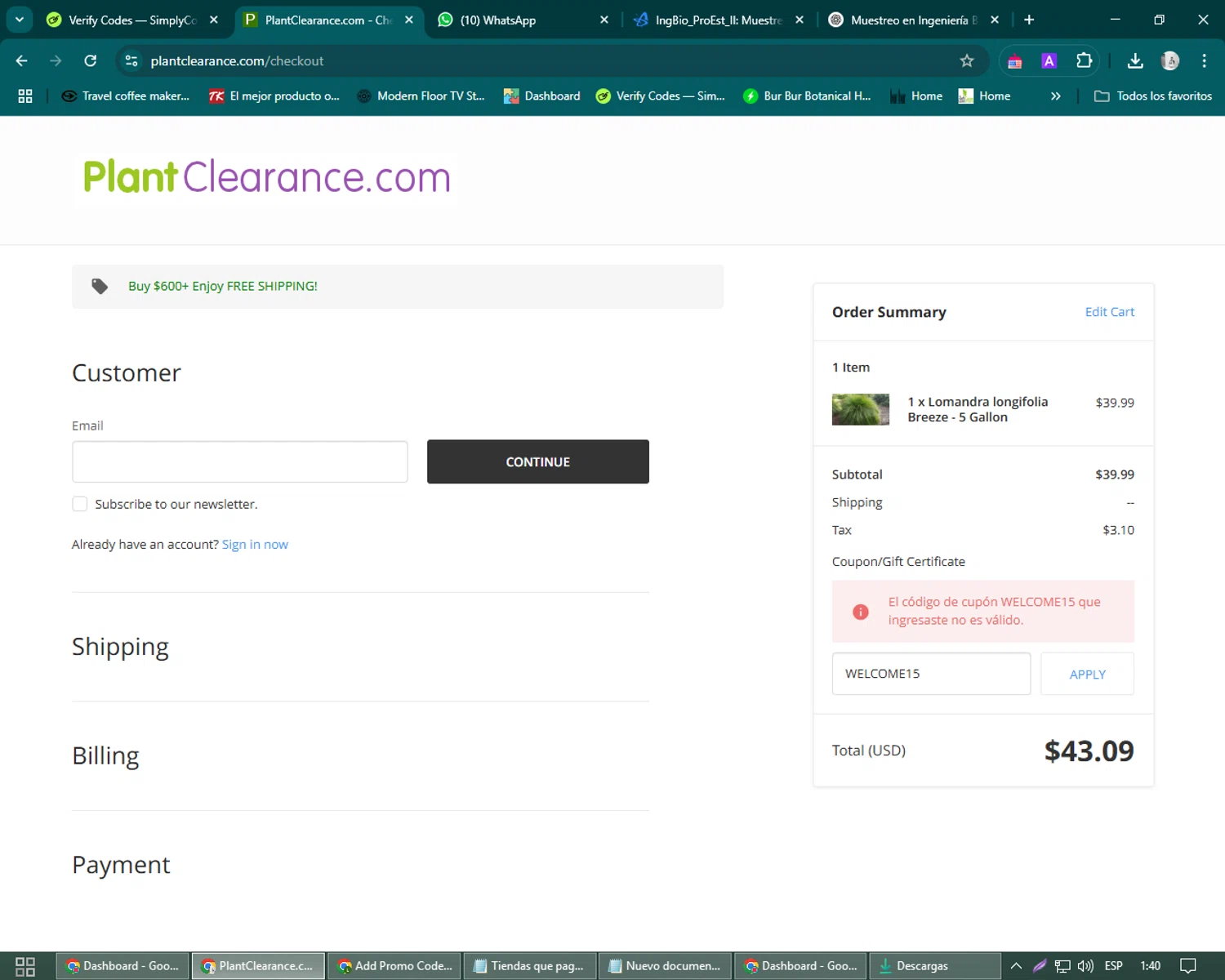Open a new browser tab
The width and height of the screenshot is (1225, 980).
tap(1029, 20)
